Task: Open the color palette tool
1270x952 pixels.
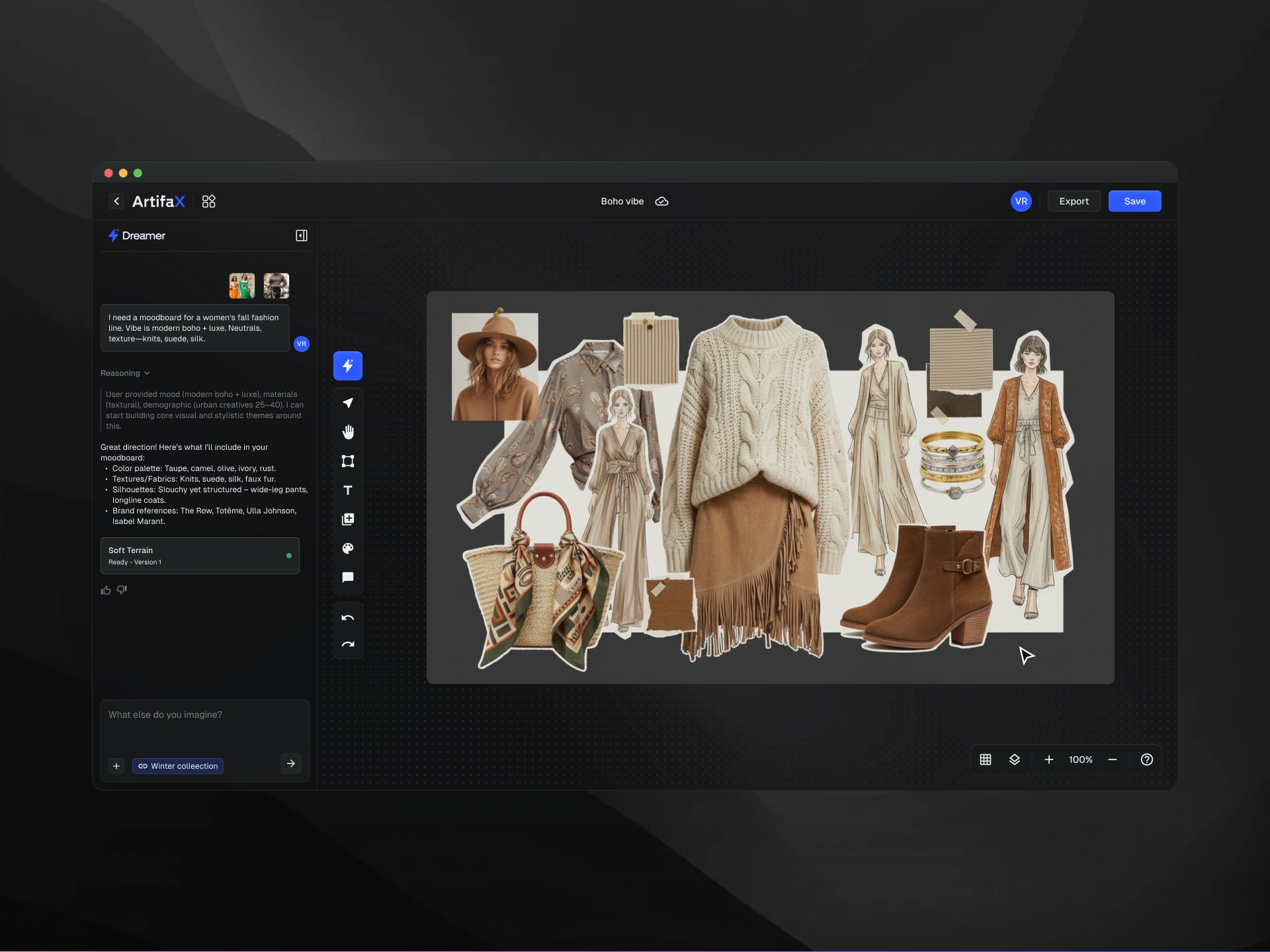Action: coord(347,548)
